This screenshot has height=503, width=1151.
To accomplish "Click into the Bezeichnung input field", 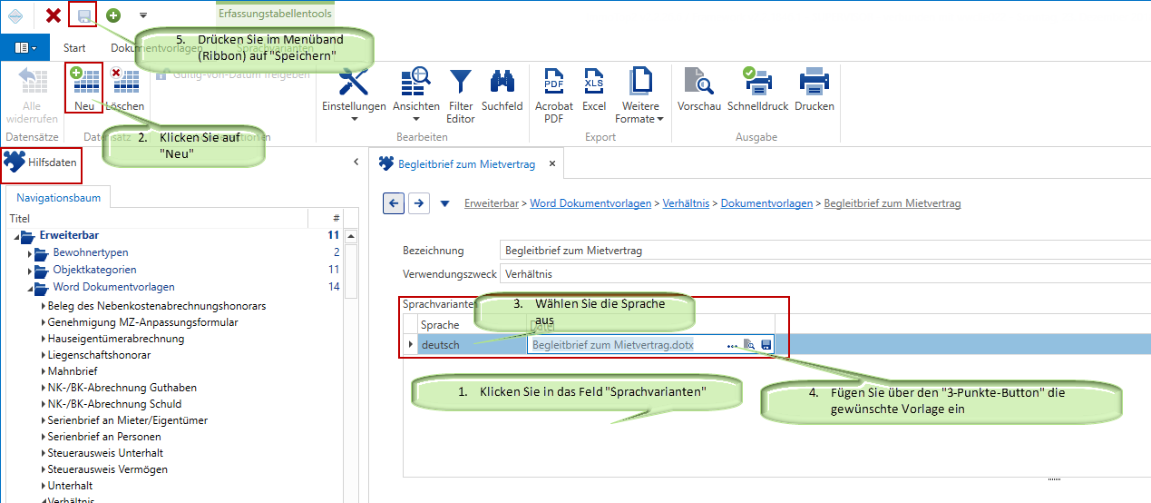I will point(824,250).
